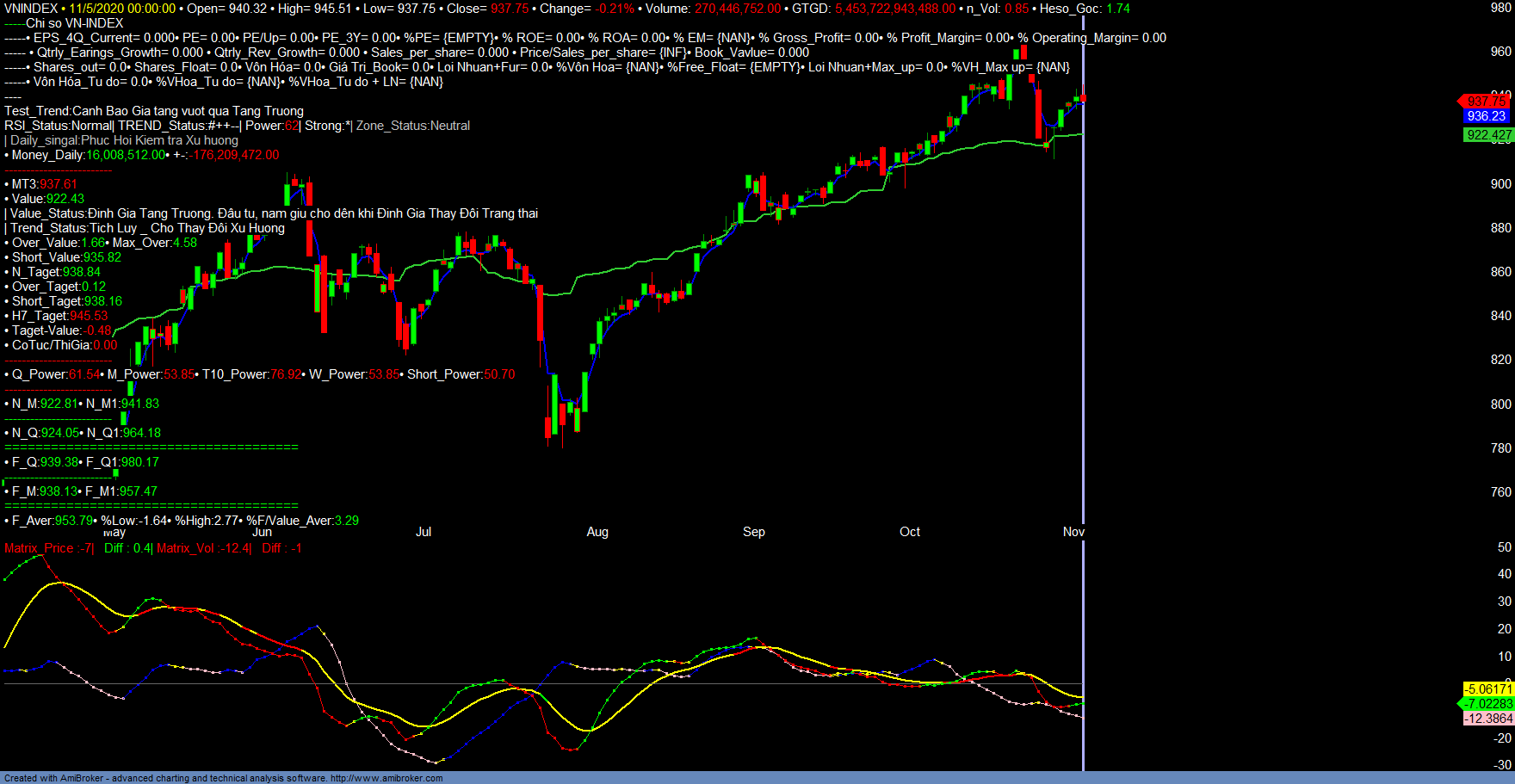Click the pink -12.3864 indicator label
This screenshot has height=784, width=1515.
(x=1488, y=719)
